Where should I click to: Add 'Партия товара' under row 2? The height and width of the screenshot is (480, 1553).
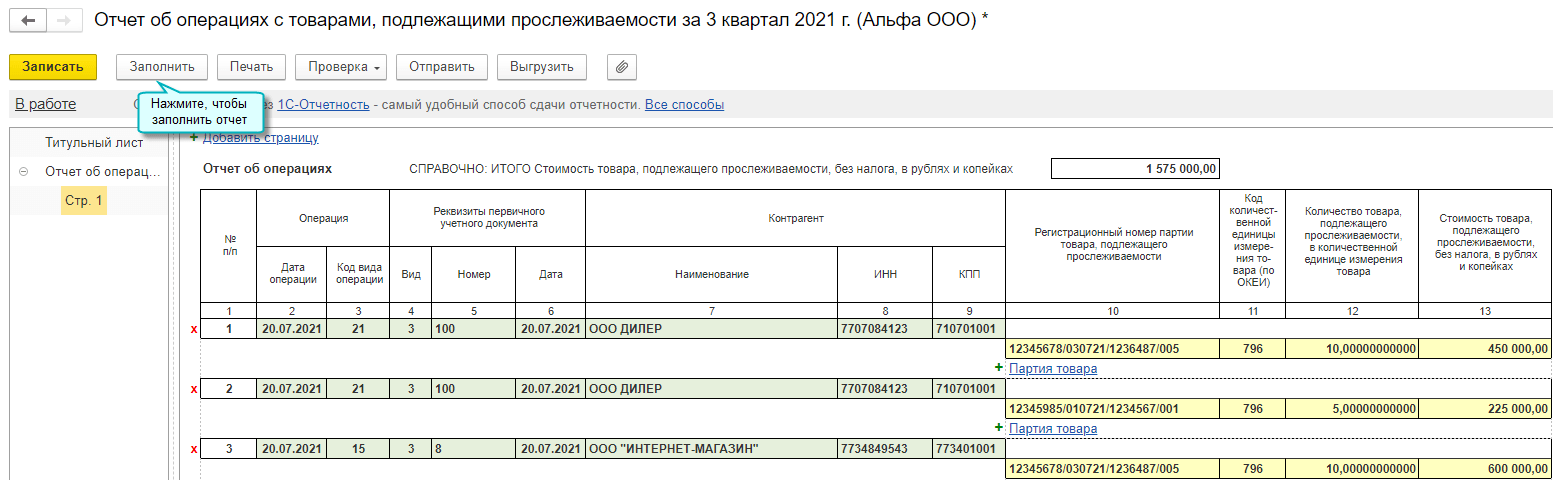(x=1053, y=428)
